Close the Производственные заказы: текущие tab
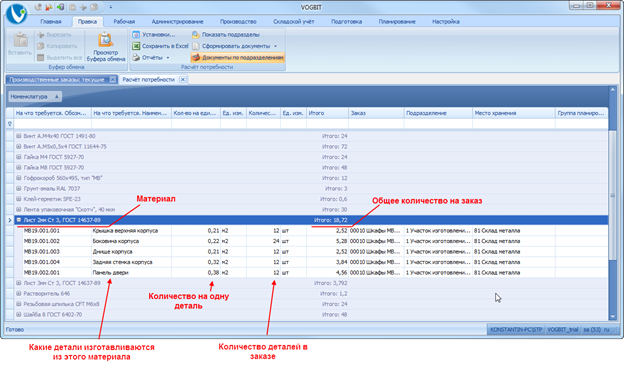The image size is (624, 367). pos(113,80)
